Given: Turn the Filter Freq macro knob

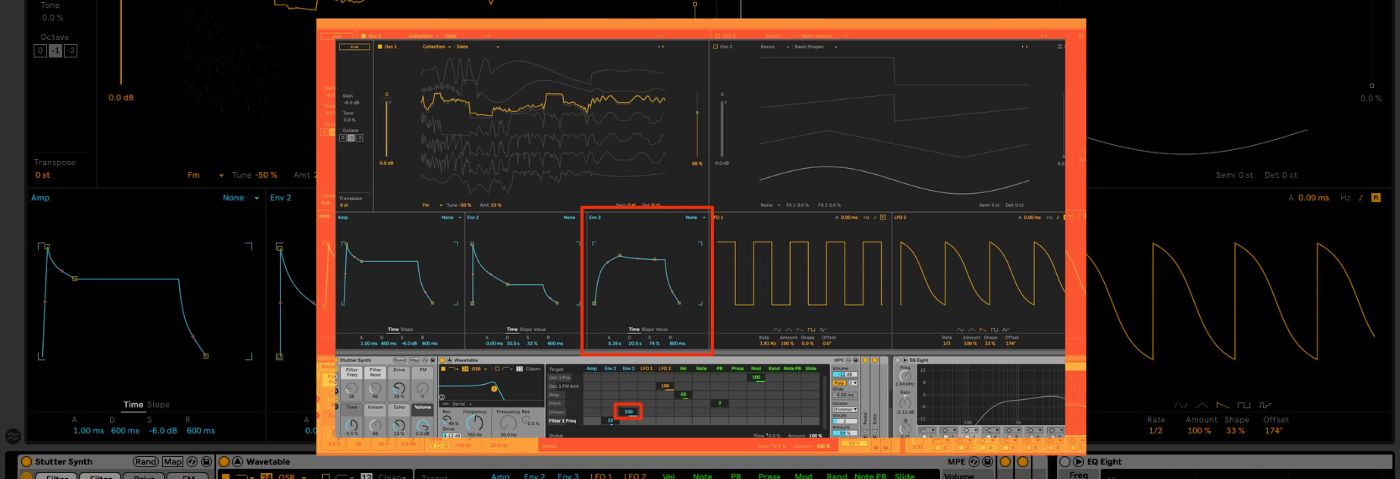Looking at the screenshot, I should 351,388.
